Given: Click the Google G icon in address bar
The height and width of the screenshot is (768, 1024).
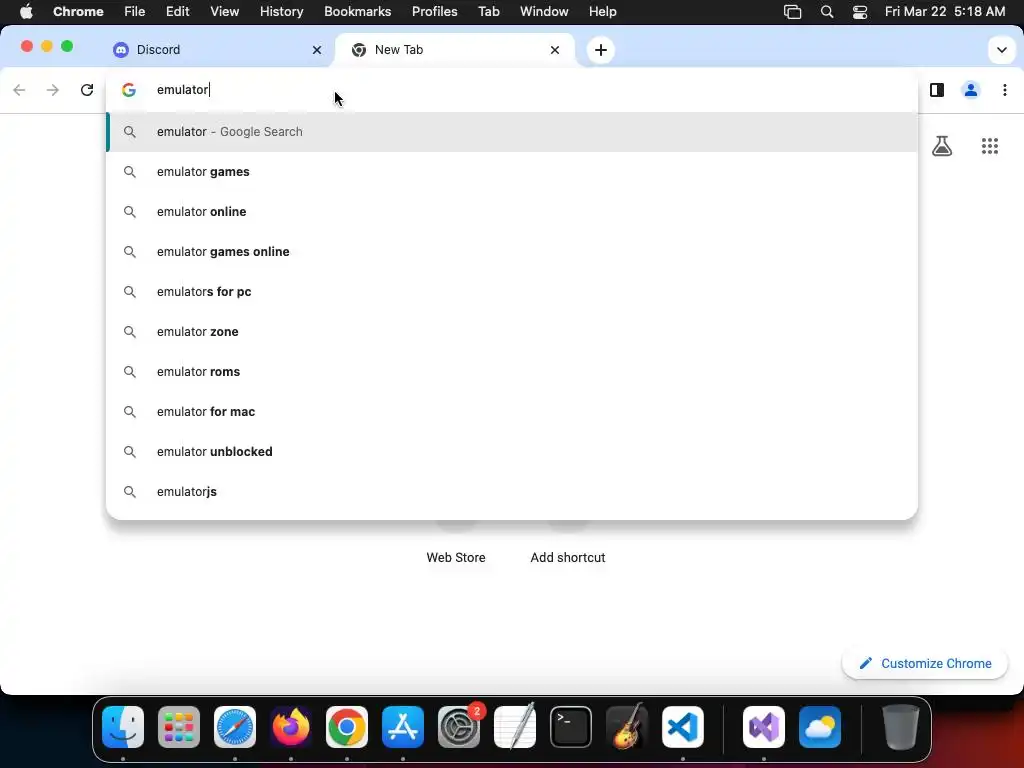Looking at the screenshot, I should click(x=129, y=90).
